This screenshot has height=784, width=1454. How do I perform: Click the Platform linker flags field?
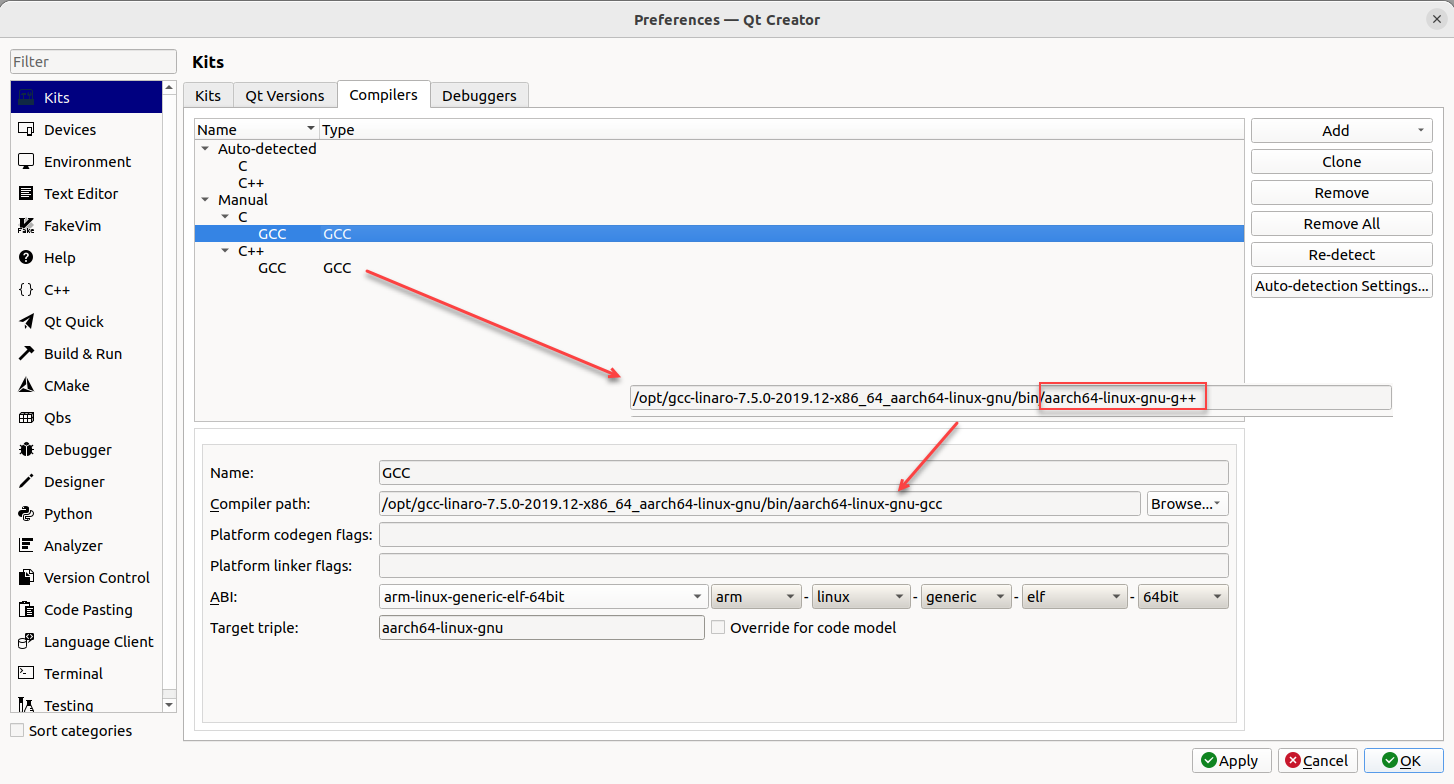click(804, 566)
